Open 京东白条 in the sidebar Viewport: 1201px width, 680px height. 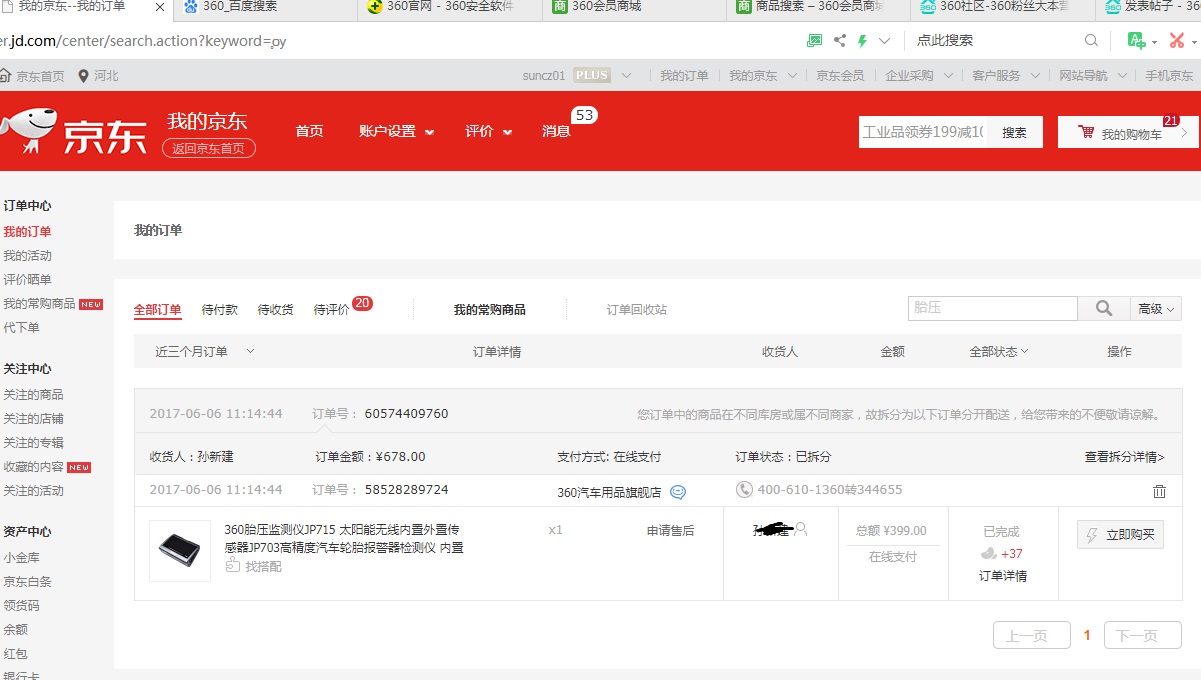coord(28,581)
